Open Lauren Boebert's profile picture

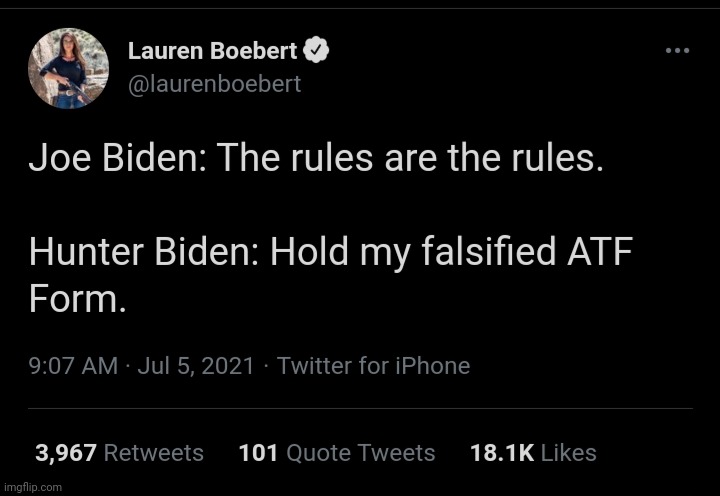[68, 68]
